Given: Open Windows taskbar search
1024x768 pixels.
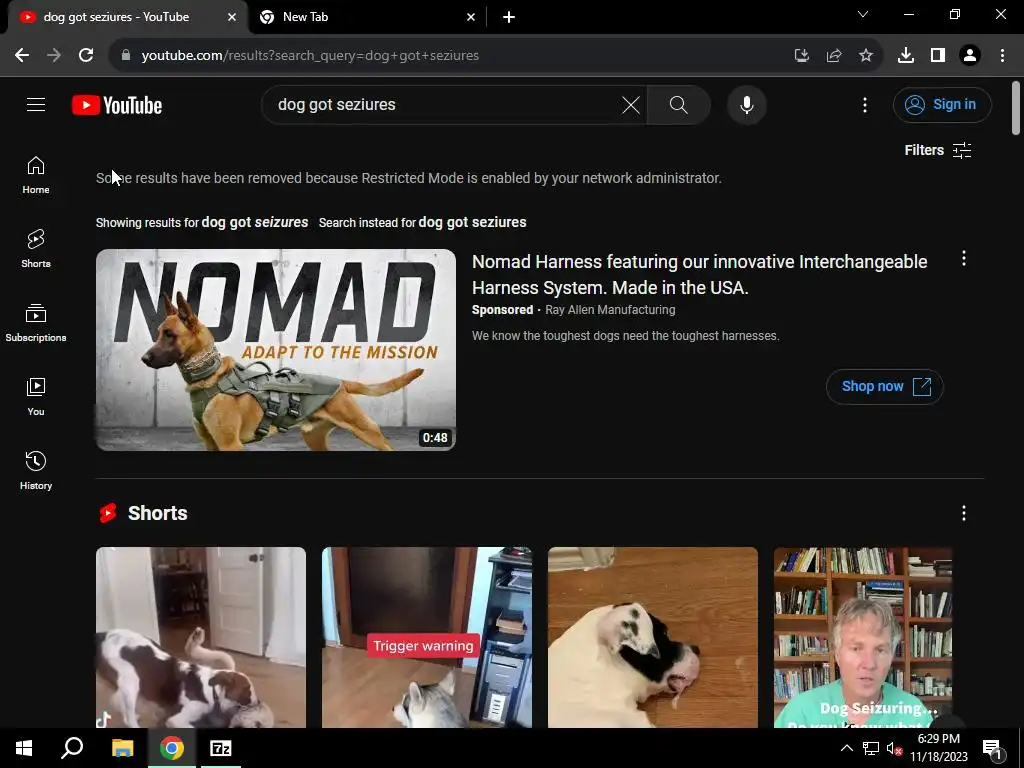Looking at the screenshot, I should point(72,748).
